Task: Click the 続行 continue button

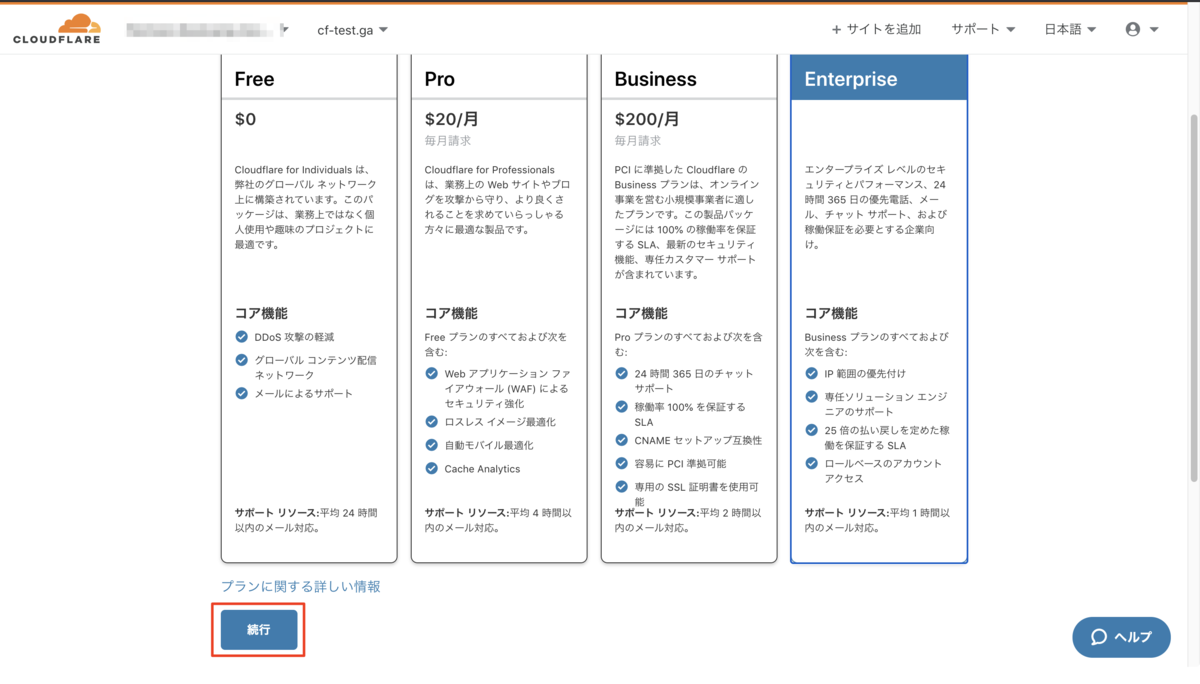Action: click(259, 630)
